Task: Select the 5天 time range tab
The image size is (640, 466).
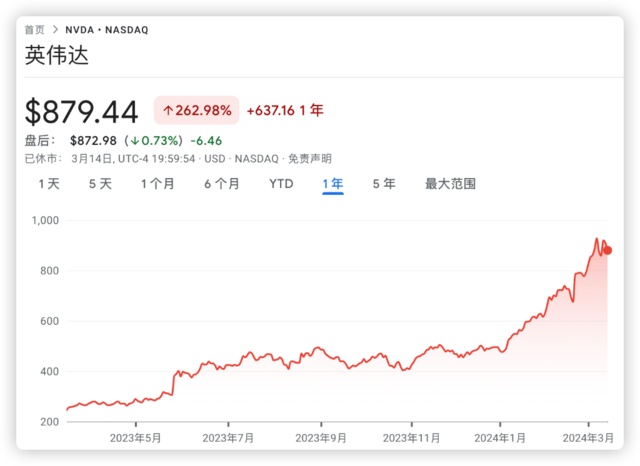Action: [x=100, y=184]
